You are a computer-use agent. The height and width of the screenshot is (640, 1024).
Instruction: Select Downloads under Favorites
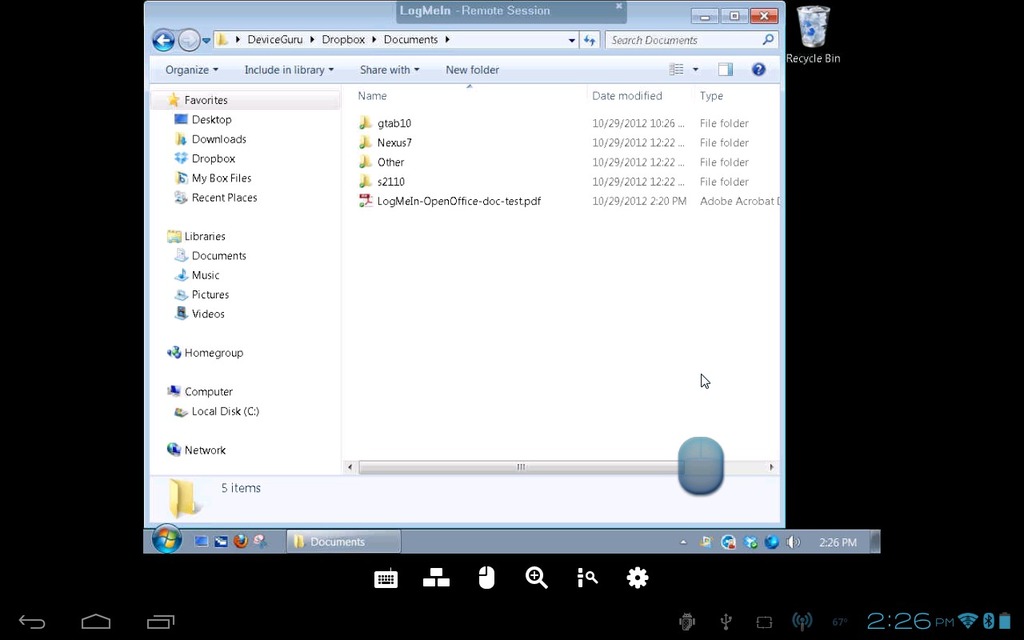[210, 139]
